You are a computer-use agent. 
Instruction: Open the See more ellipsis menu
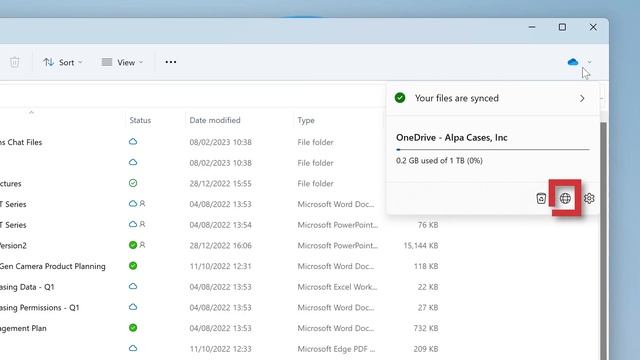[171, 62]
